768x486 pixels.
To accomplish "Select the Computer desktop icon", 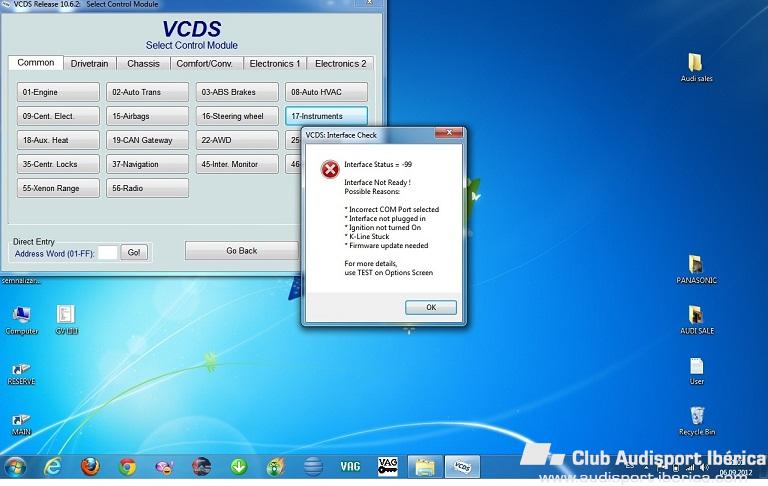I will point(22,320).
